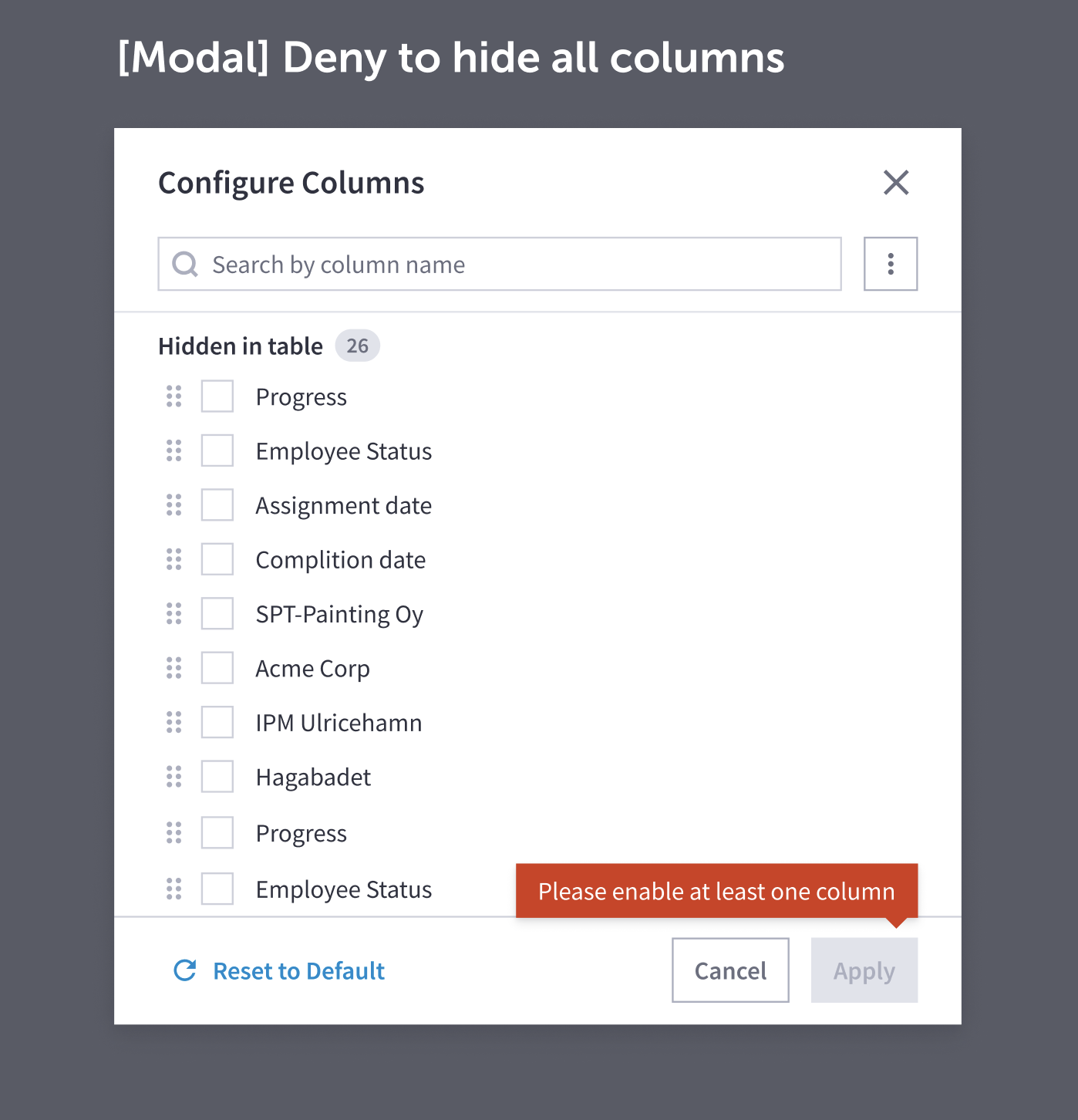
Task: Click the drag handle next to Hagabadet
Action: [173, 776]
